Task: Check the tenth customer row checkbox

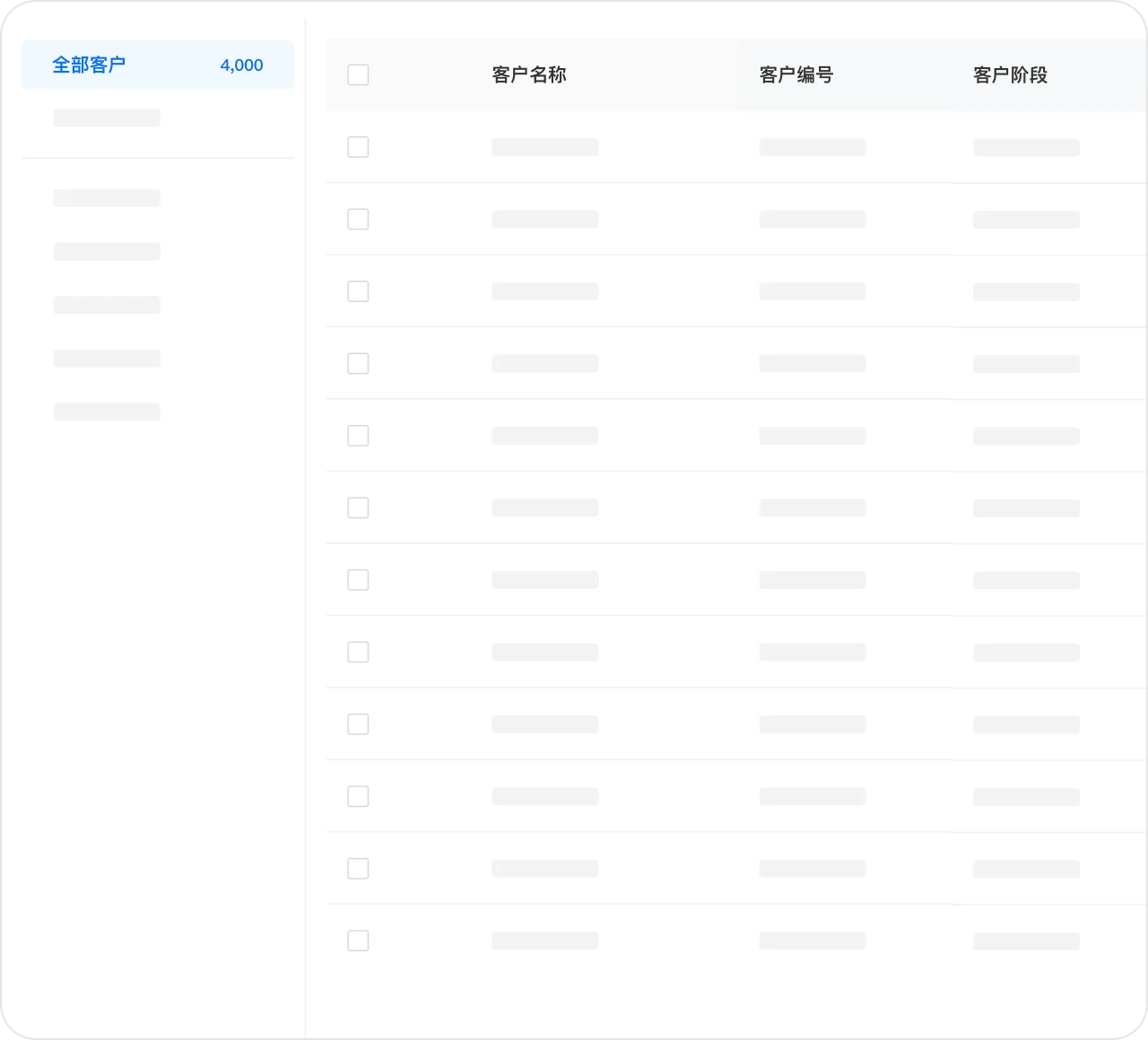Action: point(358,796)
